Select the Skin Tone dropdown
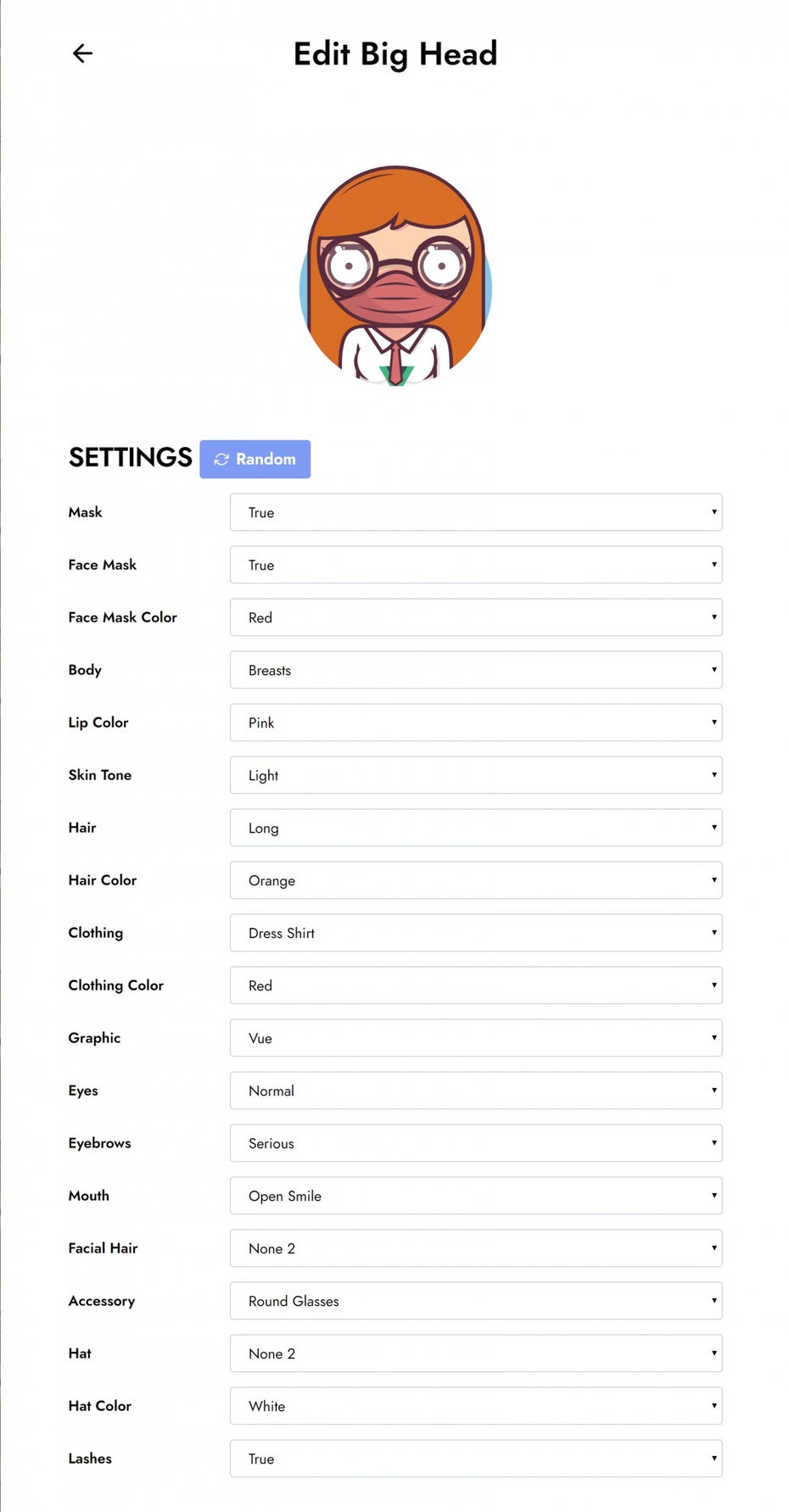The image size is (789, 1512). point(476,775)
